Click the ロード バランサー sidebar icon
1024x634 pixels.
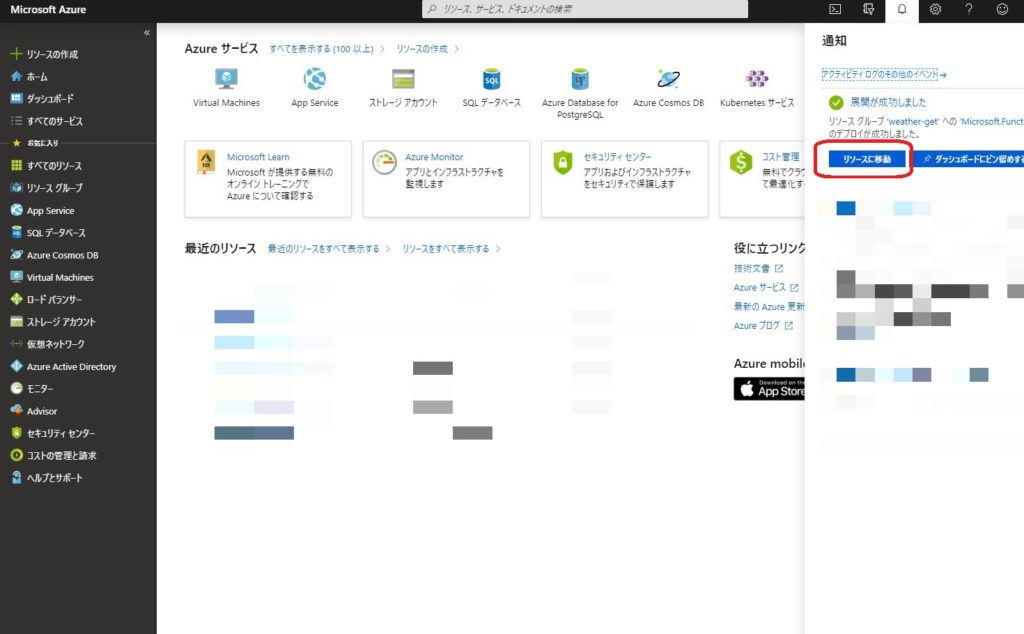click(x=16, y=299)
